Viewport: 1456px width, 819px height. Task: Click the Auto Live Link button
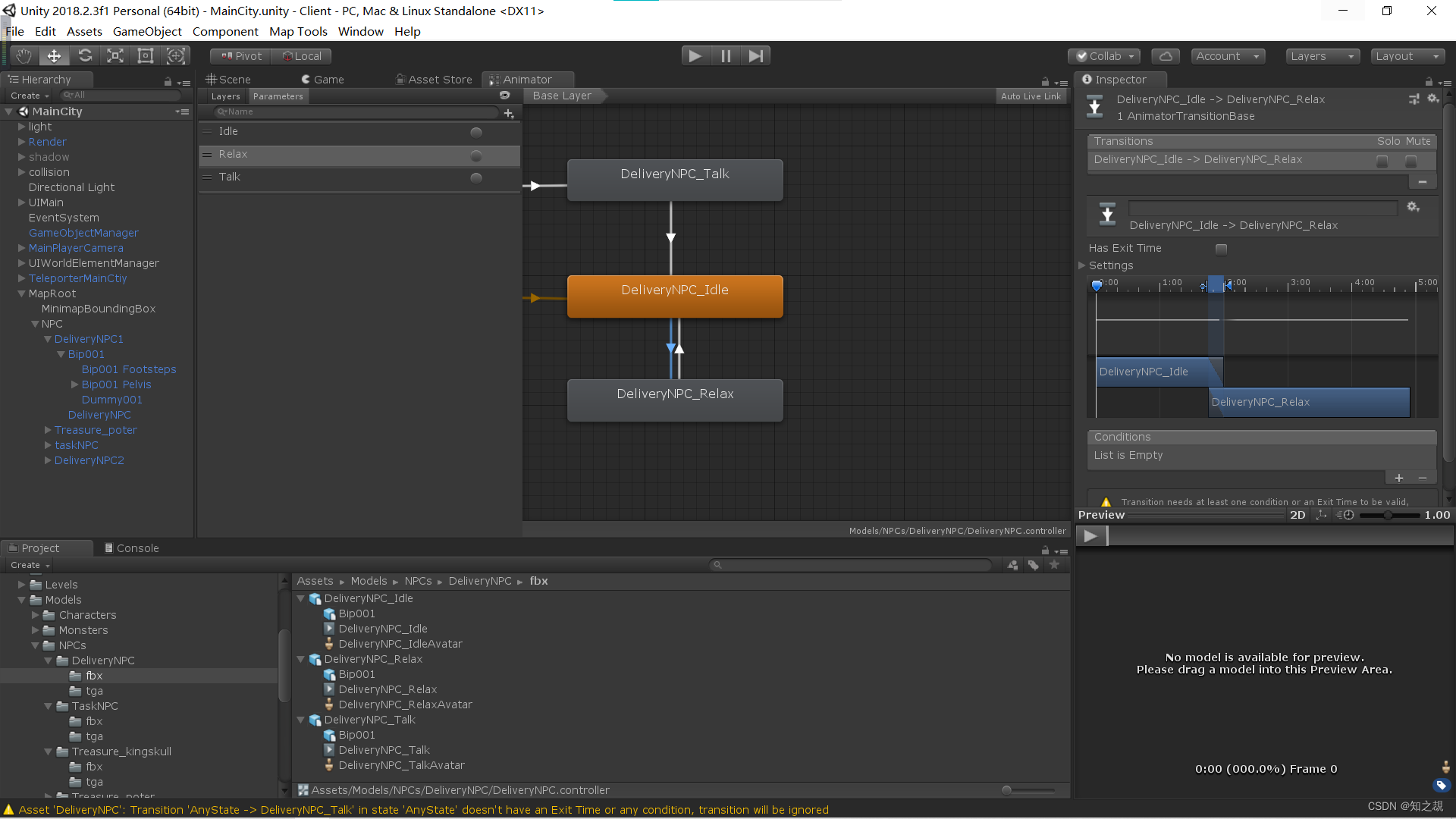pyautogui.click(x=1030, y=96)
